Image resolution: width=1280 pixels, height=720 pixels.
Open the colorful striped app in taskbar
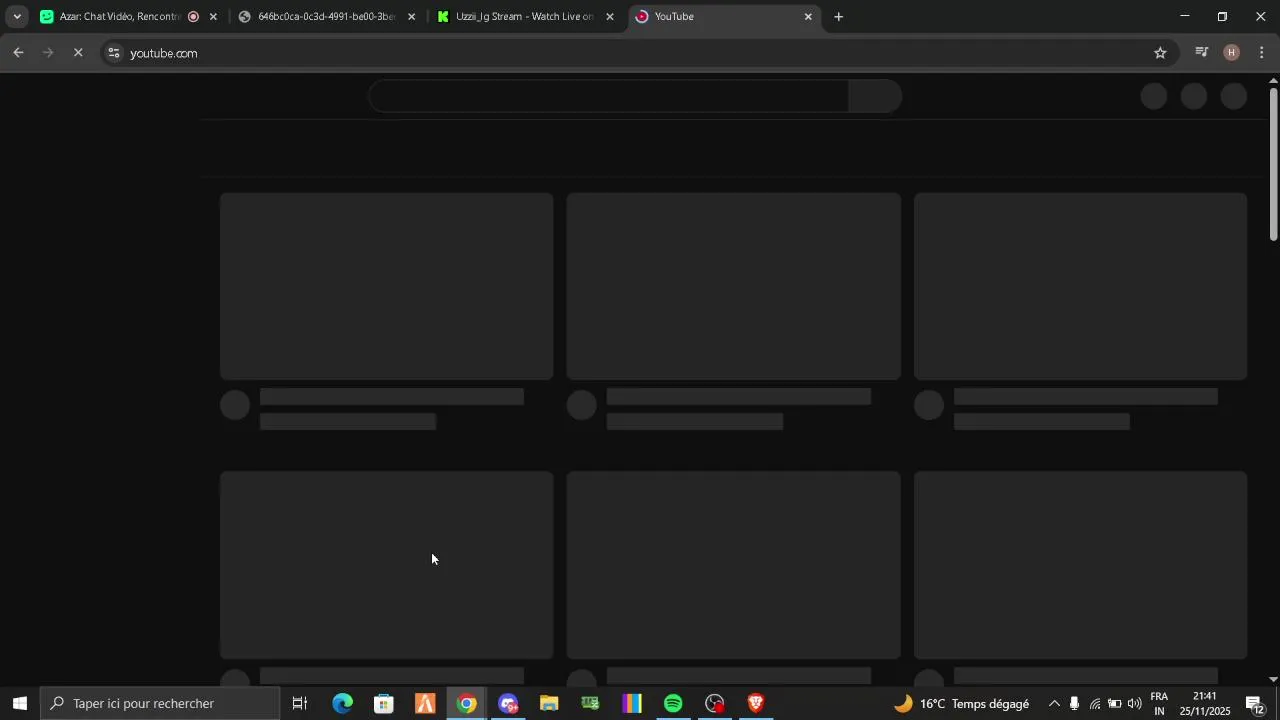pyautogui.click(x=631, y=704)
